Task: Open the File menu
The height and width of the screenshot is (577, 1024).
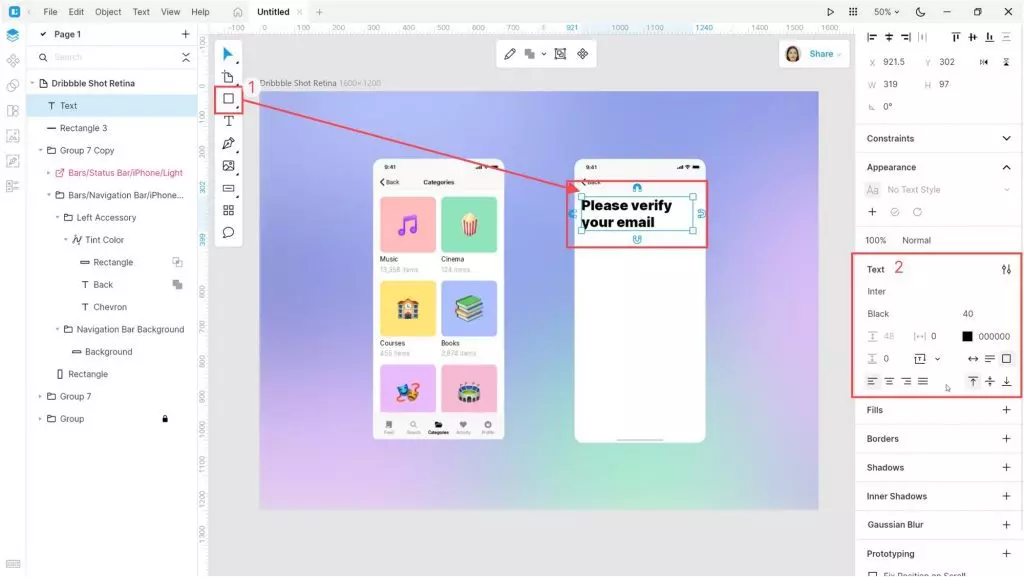Action: [x=50, y=12]
